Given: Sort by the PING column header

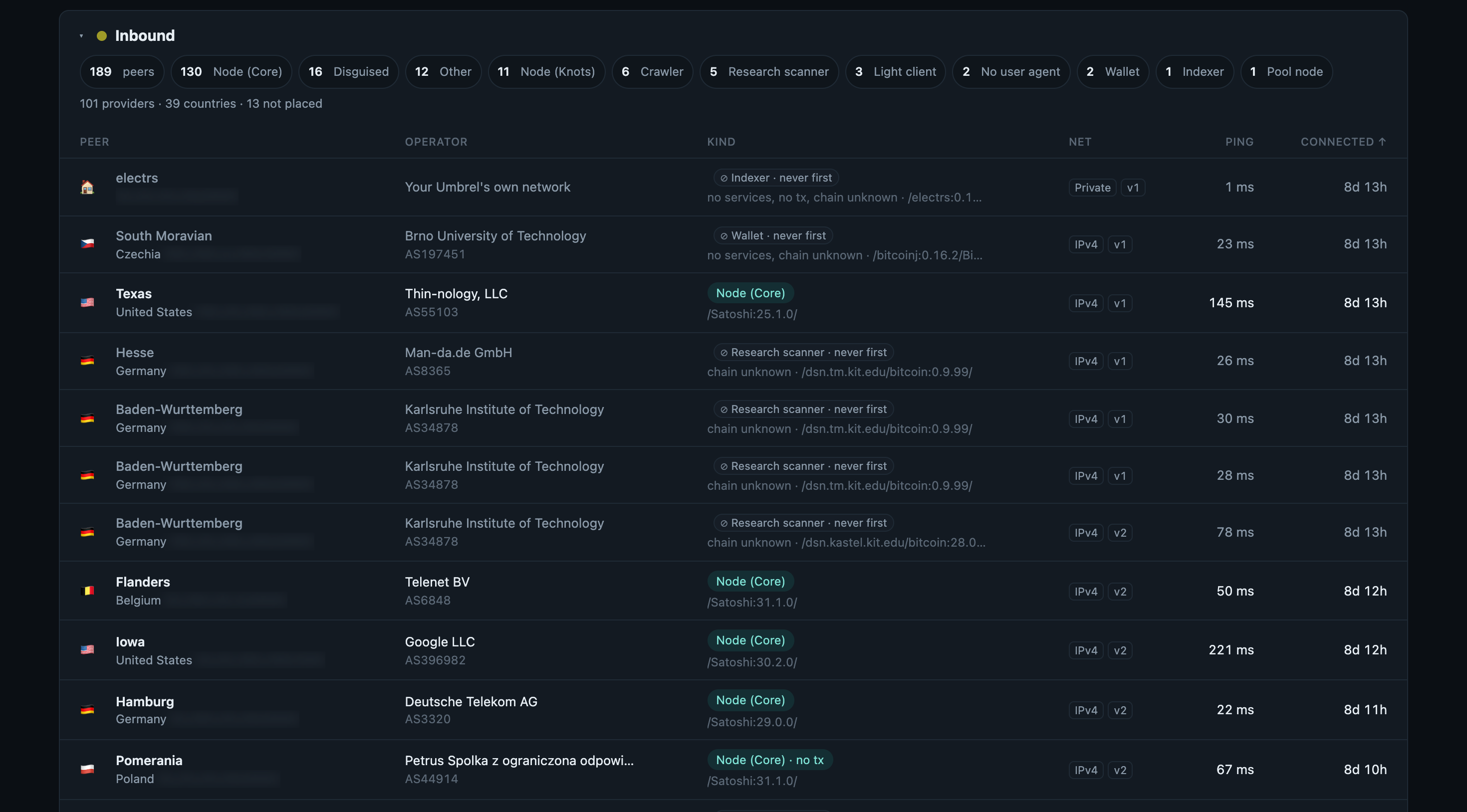Looking at the screenshot, I should [1239, 142].
